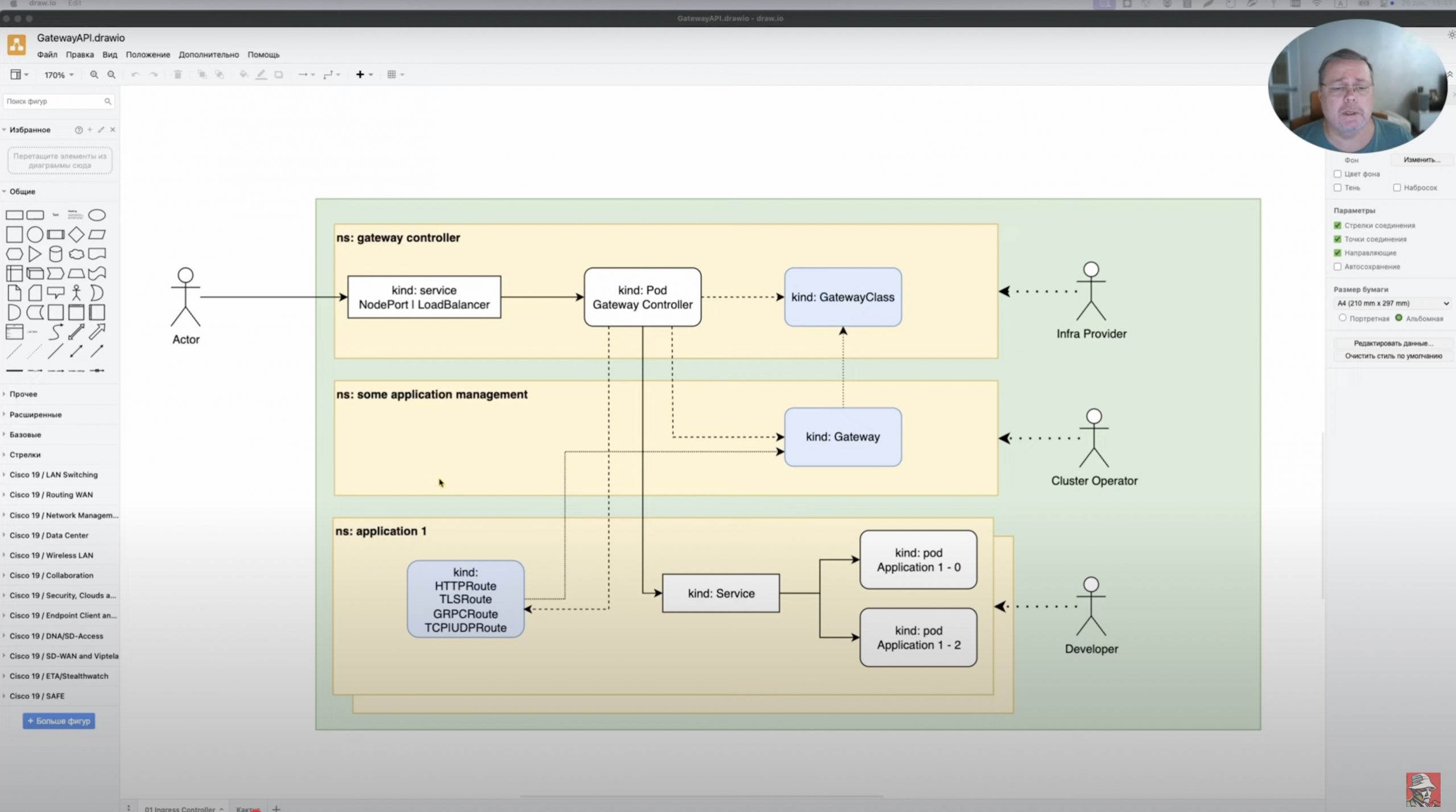Image resolution: width=1456 pixels, height=812 pixels.
Task: Toggle the Цвет фона checkbox
Action: click(1338, 174)
